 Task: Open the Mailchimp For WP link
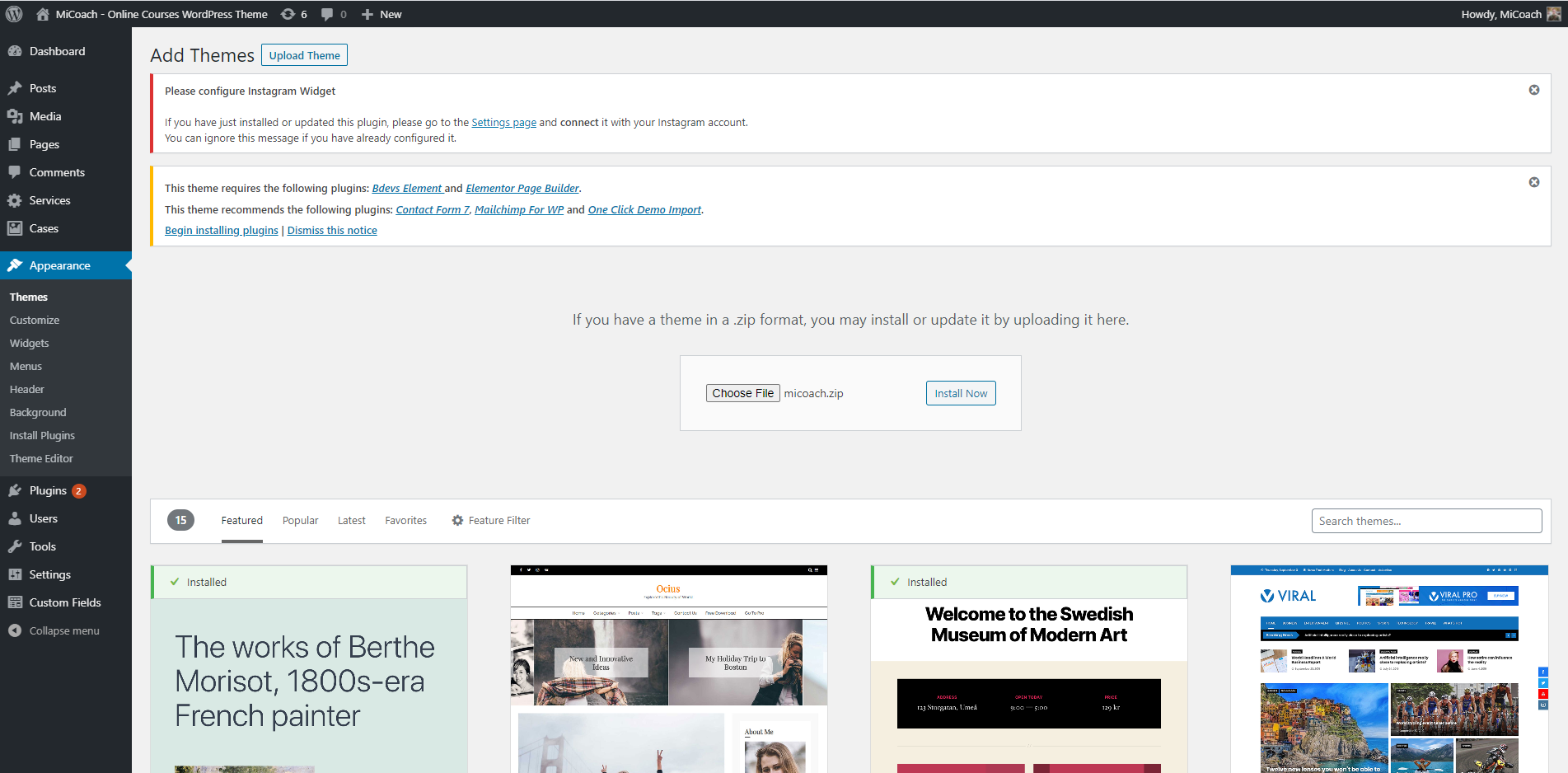[x=519, y=209]
